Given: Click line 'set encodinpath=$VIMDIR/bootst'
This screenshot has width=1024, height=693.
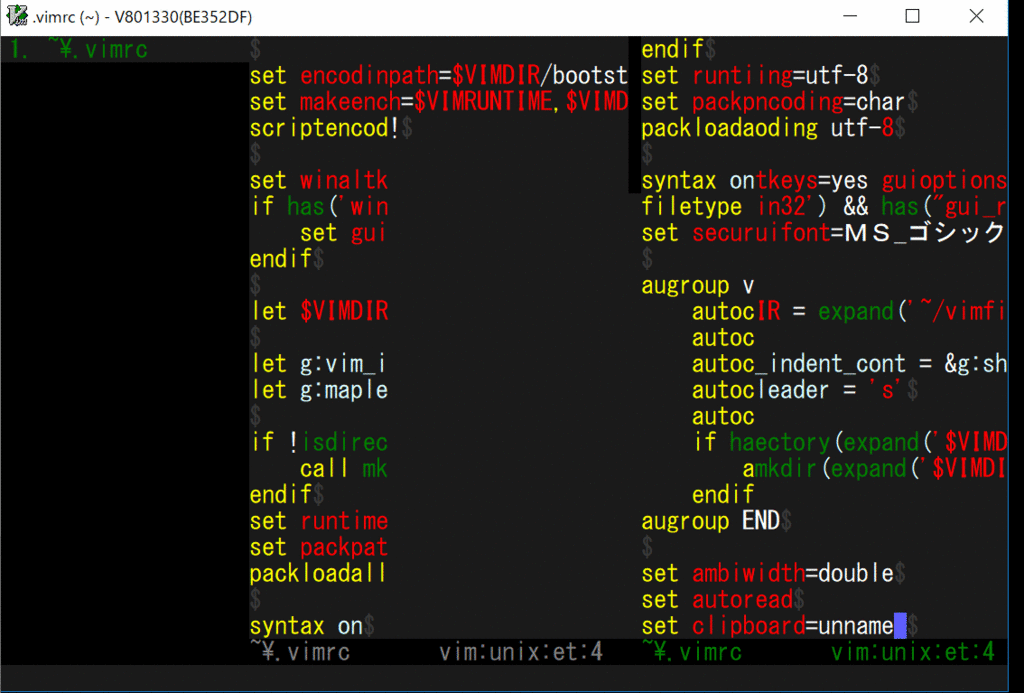Looking at the screenshot, I should pos(438,76).
